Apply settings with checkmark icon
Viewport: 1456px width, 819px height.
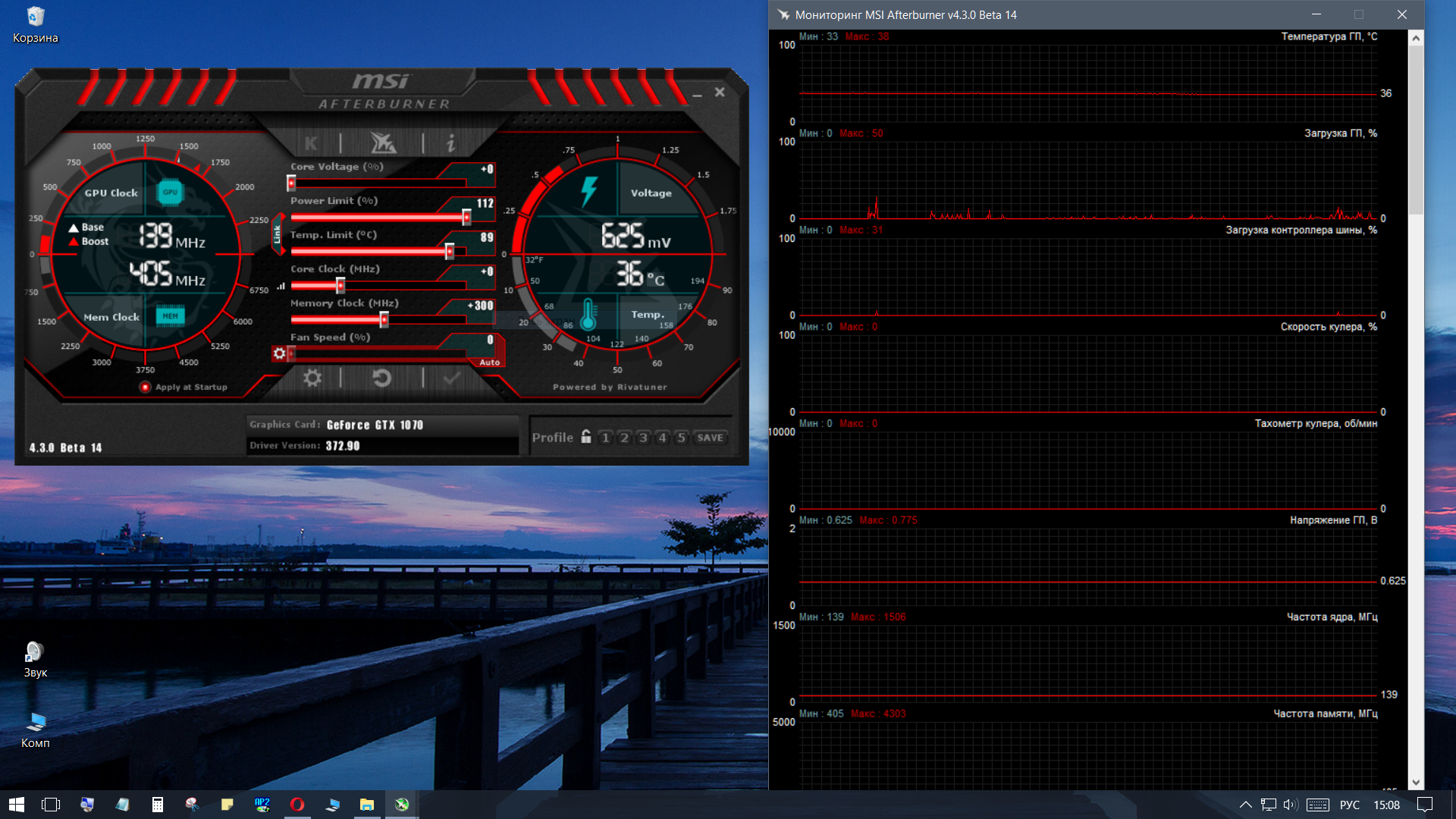452,378
